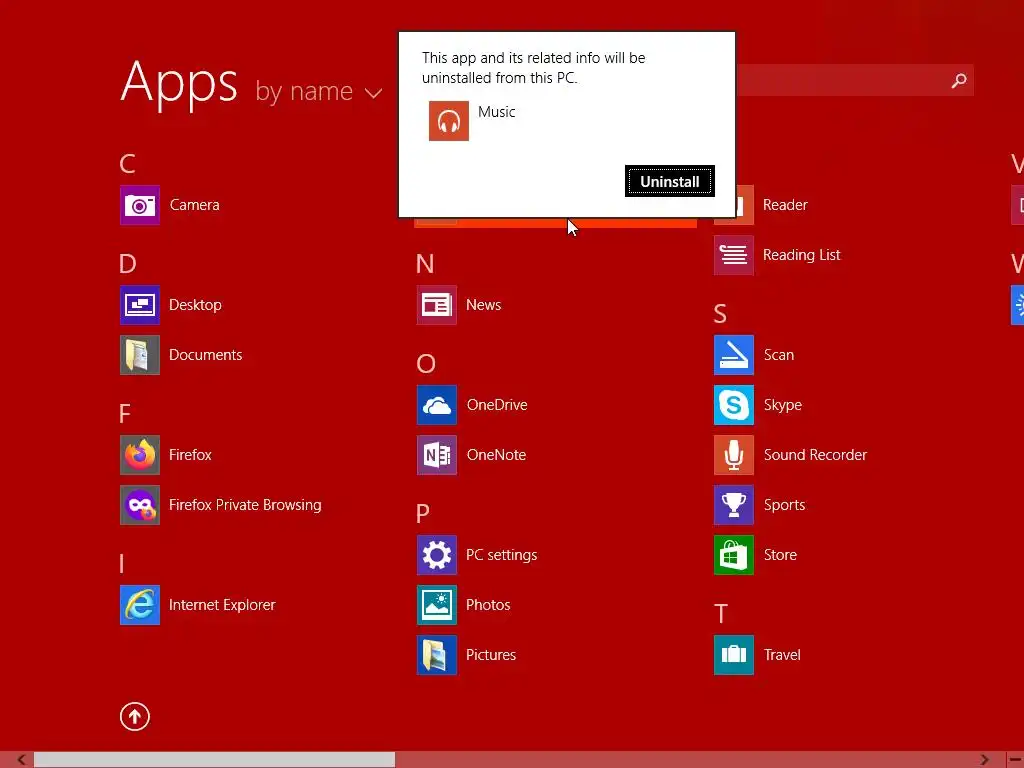This screenshot has width=1024, height=768.
Task: Jump using letter C group header
Action: 127,164
